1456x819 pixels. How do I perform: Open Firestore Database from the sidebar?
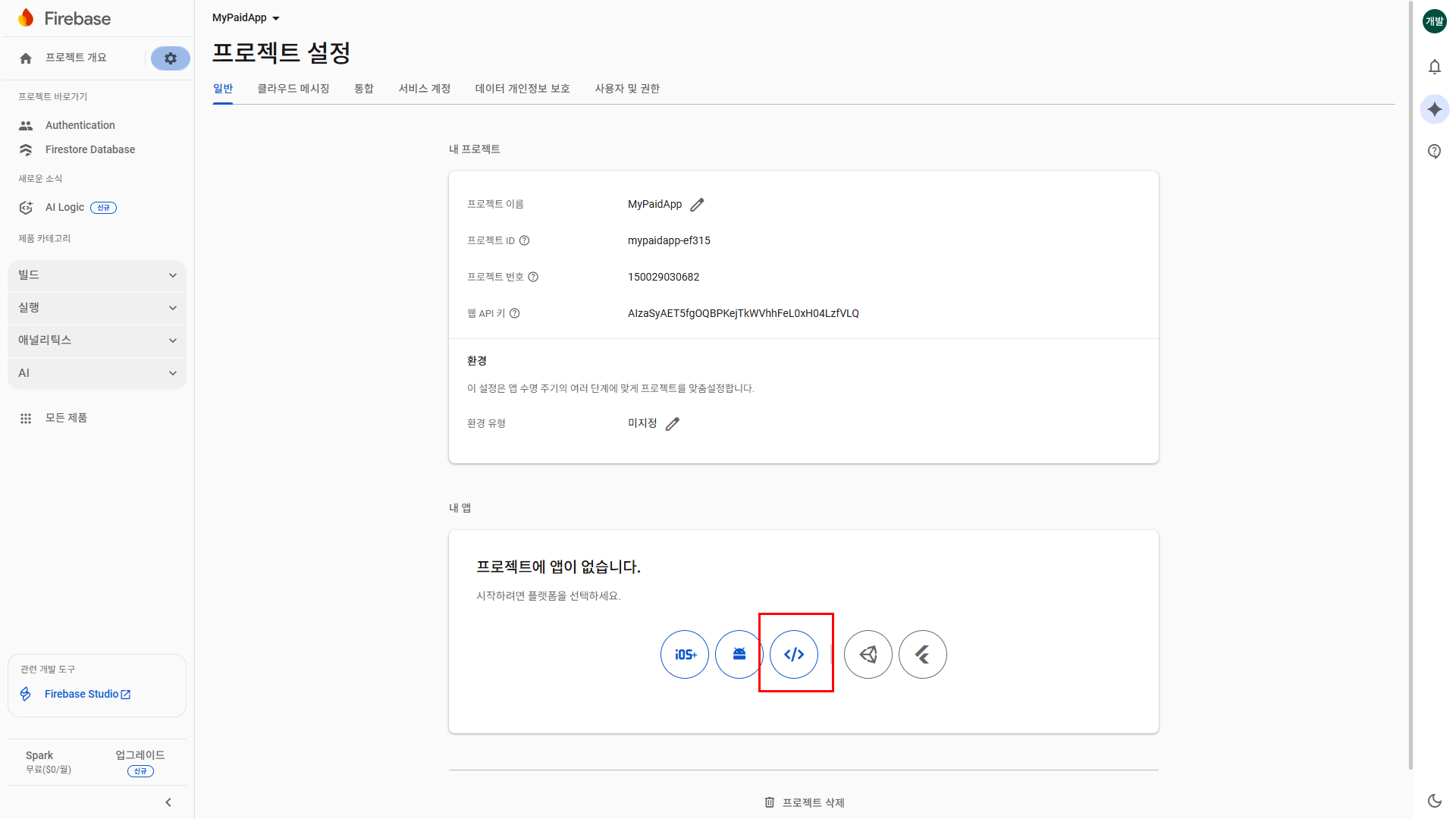coord(89,149)
